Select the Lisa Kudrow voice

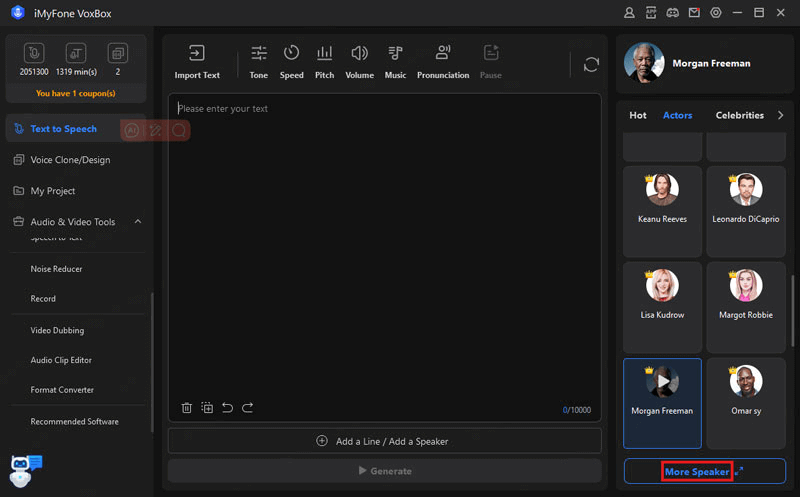(662, 307)
